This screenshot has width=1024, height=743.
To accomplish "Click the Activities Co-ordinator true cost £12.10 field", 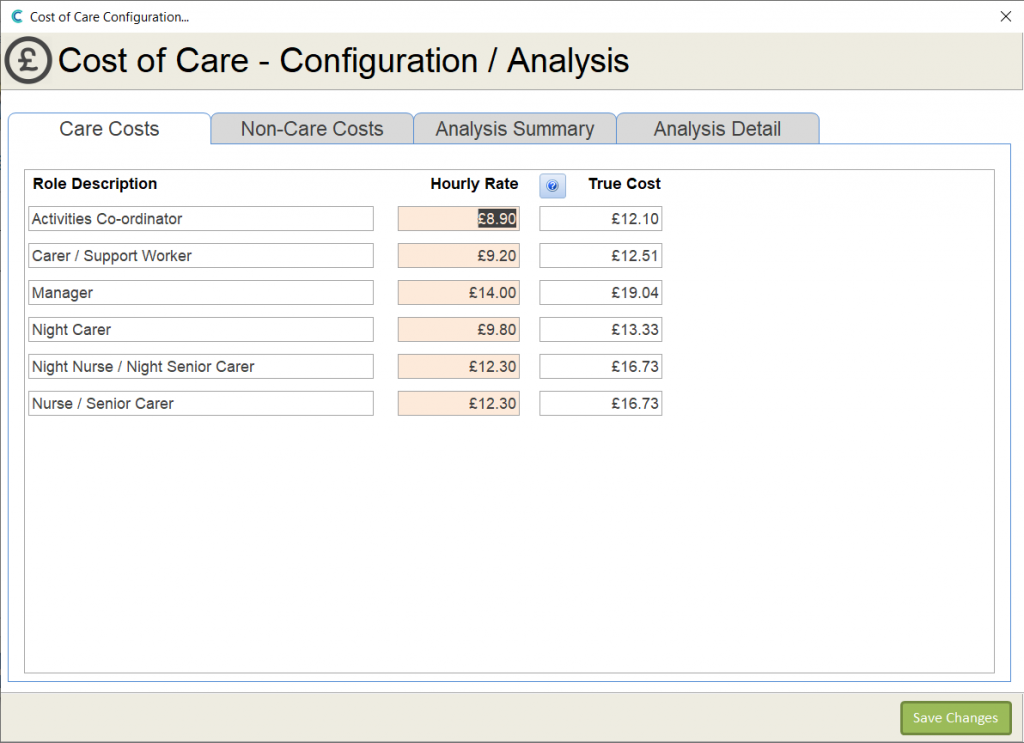I will [x=600, y=219].
